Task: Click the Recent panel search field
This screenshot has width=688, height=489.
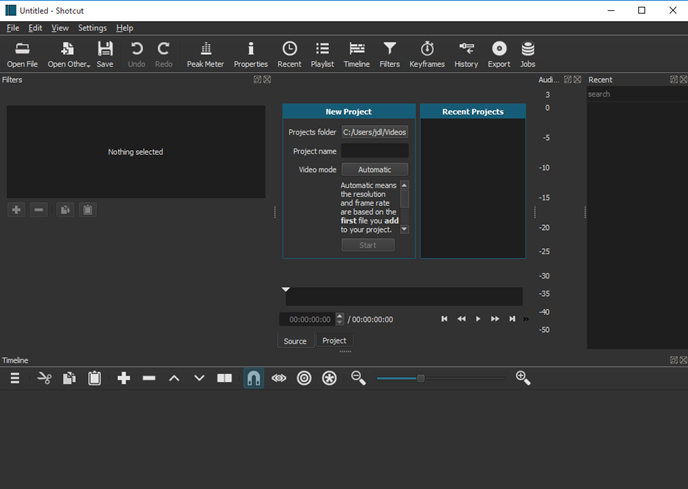Action: click(x=637, y=94)
